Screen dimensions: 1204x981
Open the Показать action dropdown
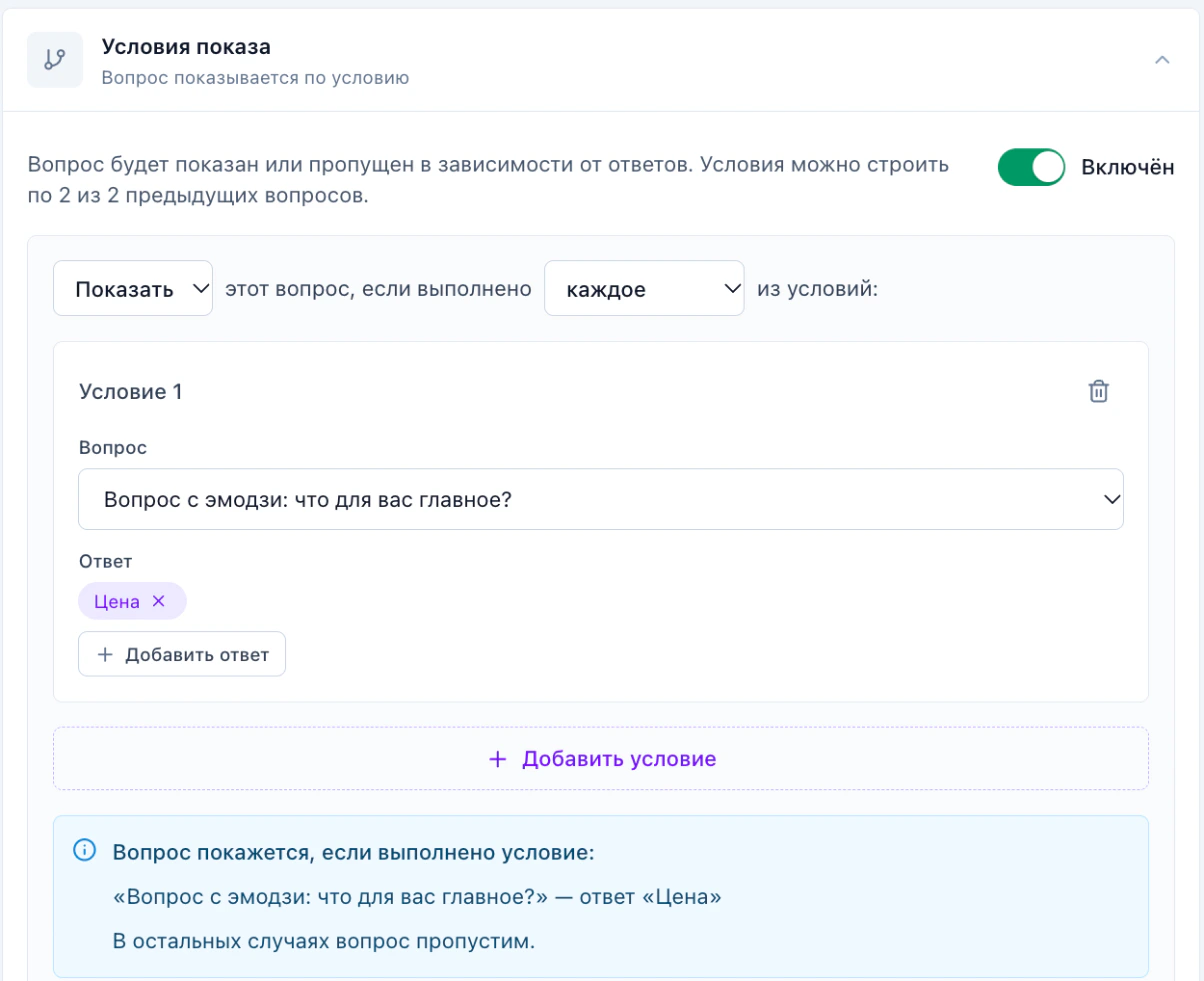point(133,289)
